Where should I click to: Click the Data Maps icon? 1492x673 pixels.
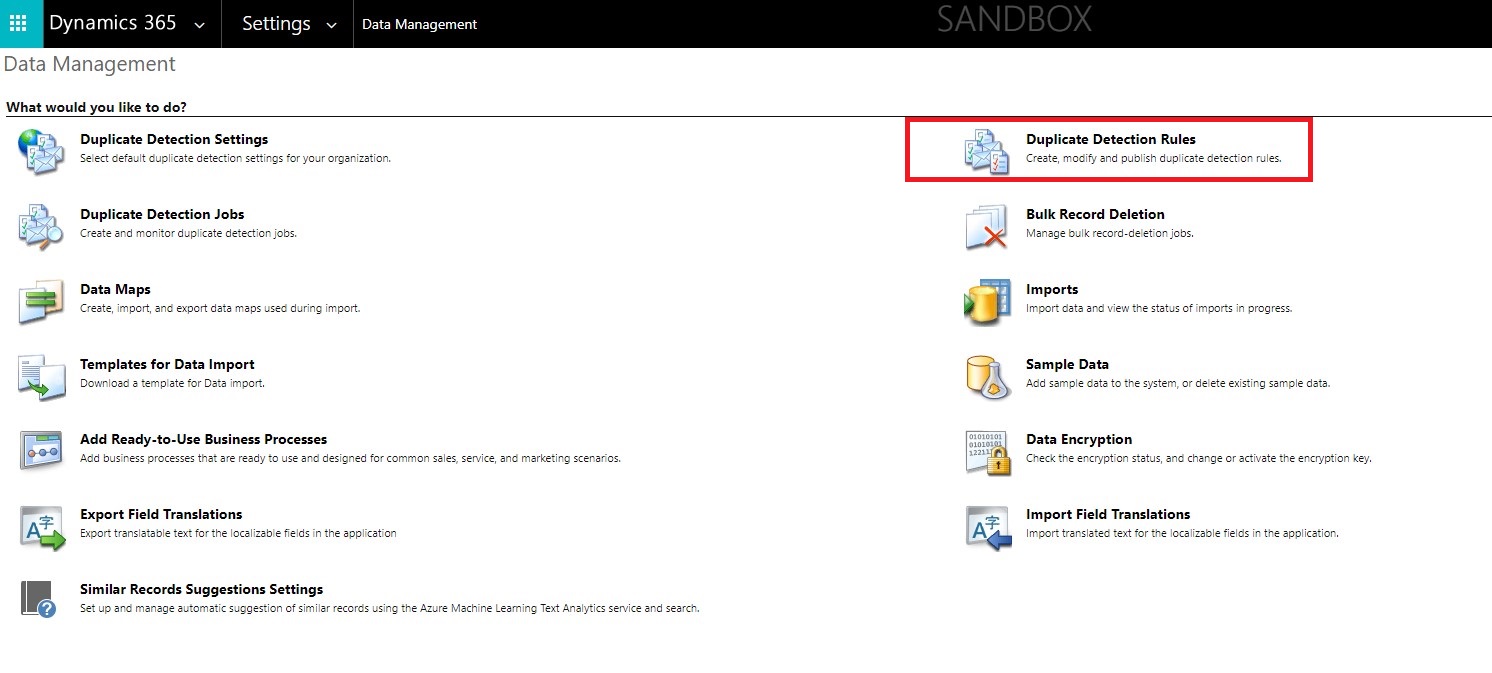[x=41, y=302]
